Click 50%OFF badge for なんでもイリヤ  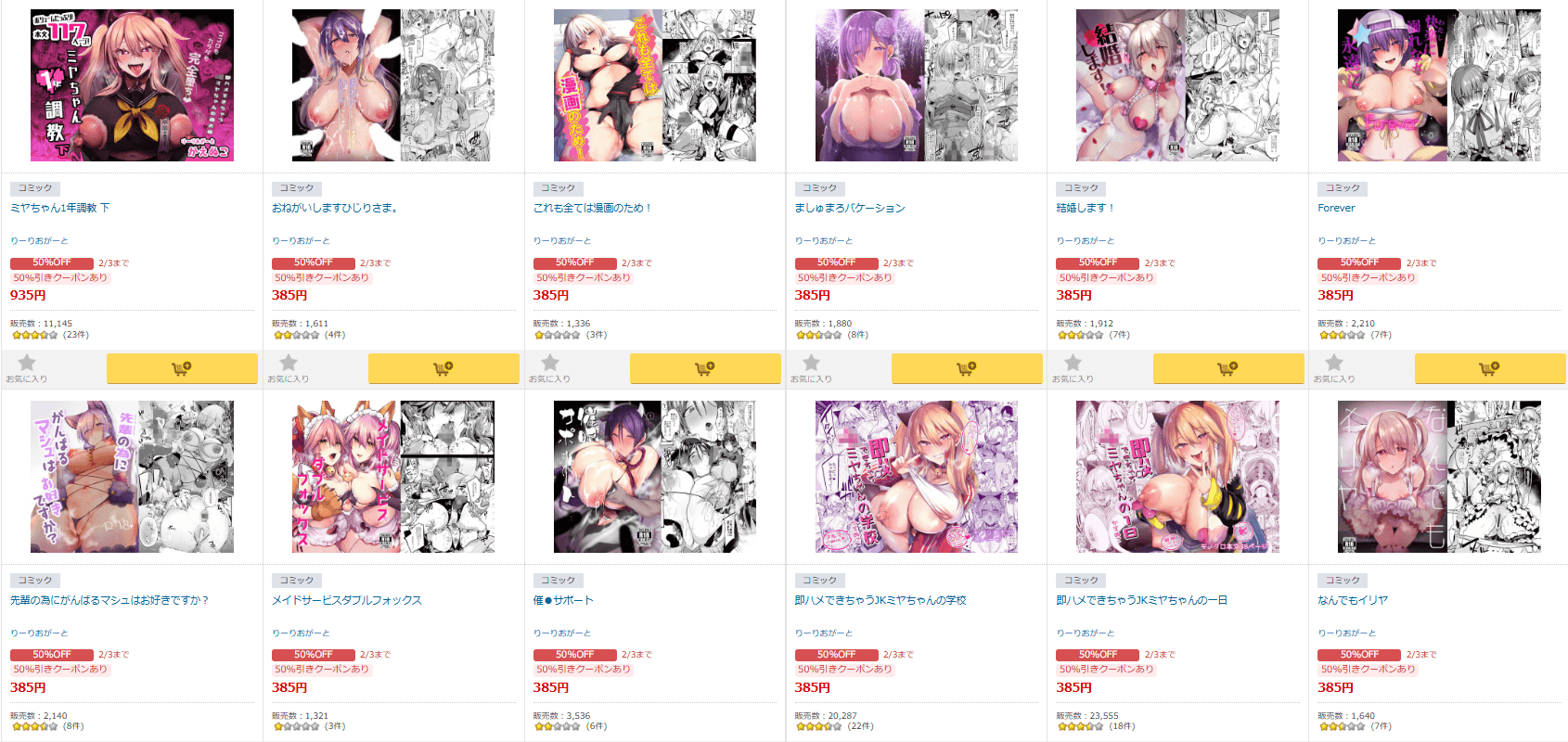pyautogui.click(x=1359, y=655)
